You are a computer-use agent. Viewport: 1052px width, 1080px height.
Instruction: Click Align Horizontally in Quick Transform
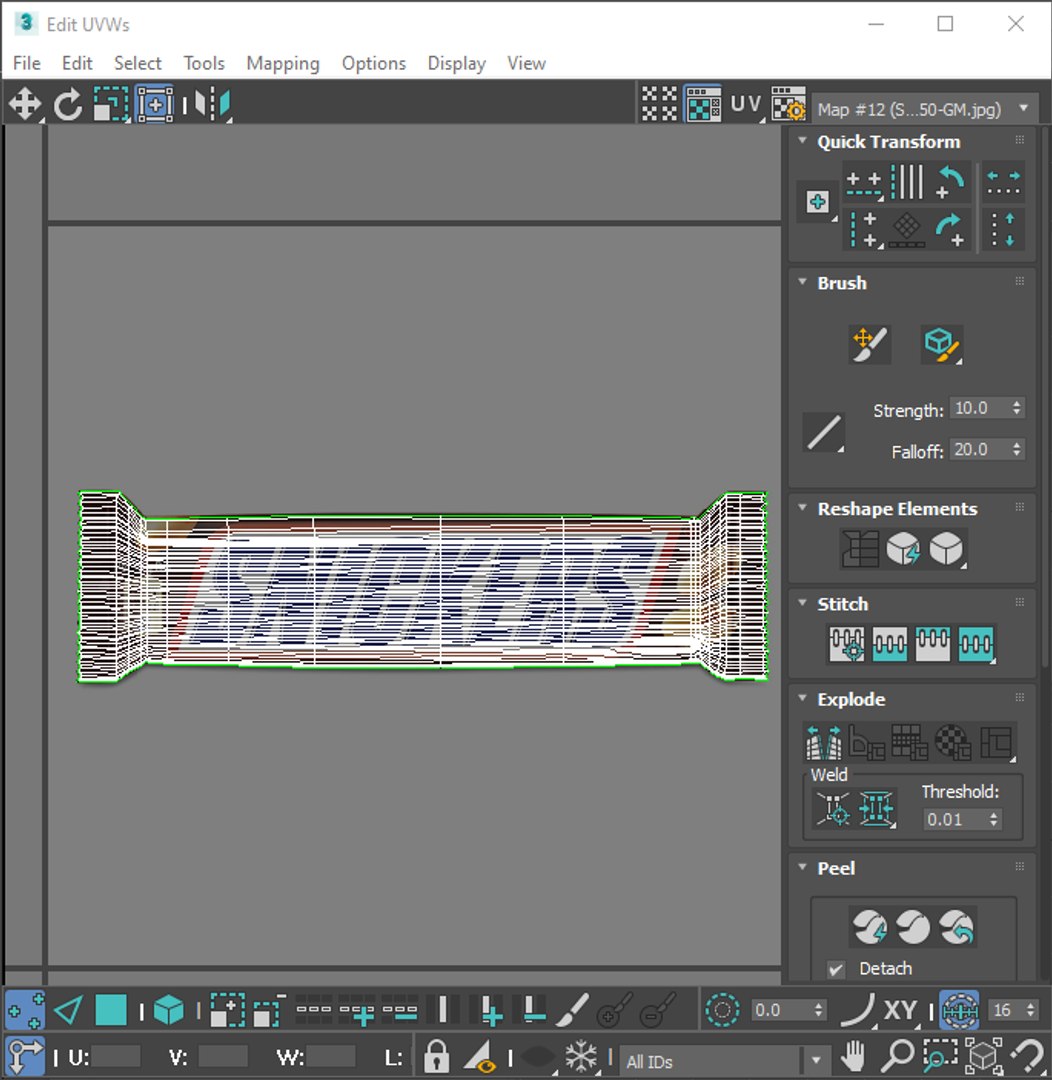[864, 183]
